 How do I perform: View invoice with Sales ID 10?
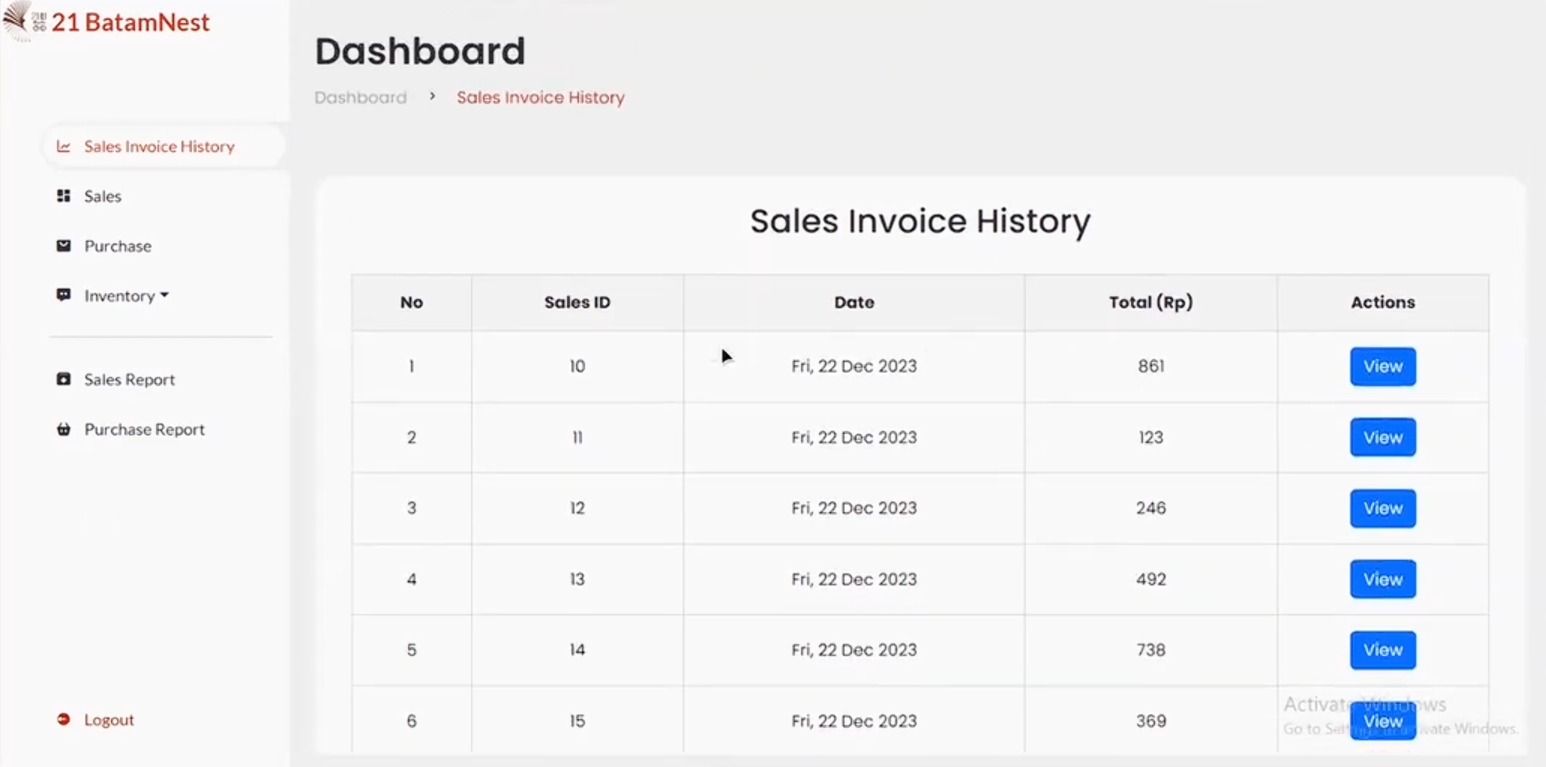tap(1382, 367)
